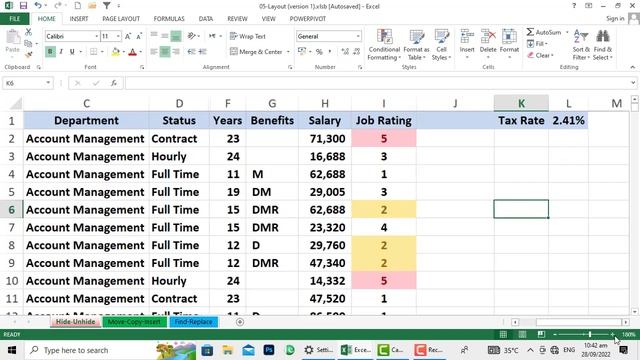Increase the cell indent
The image size is (640, 360).
coord(202,52)
